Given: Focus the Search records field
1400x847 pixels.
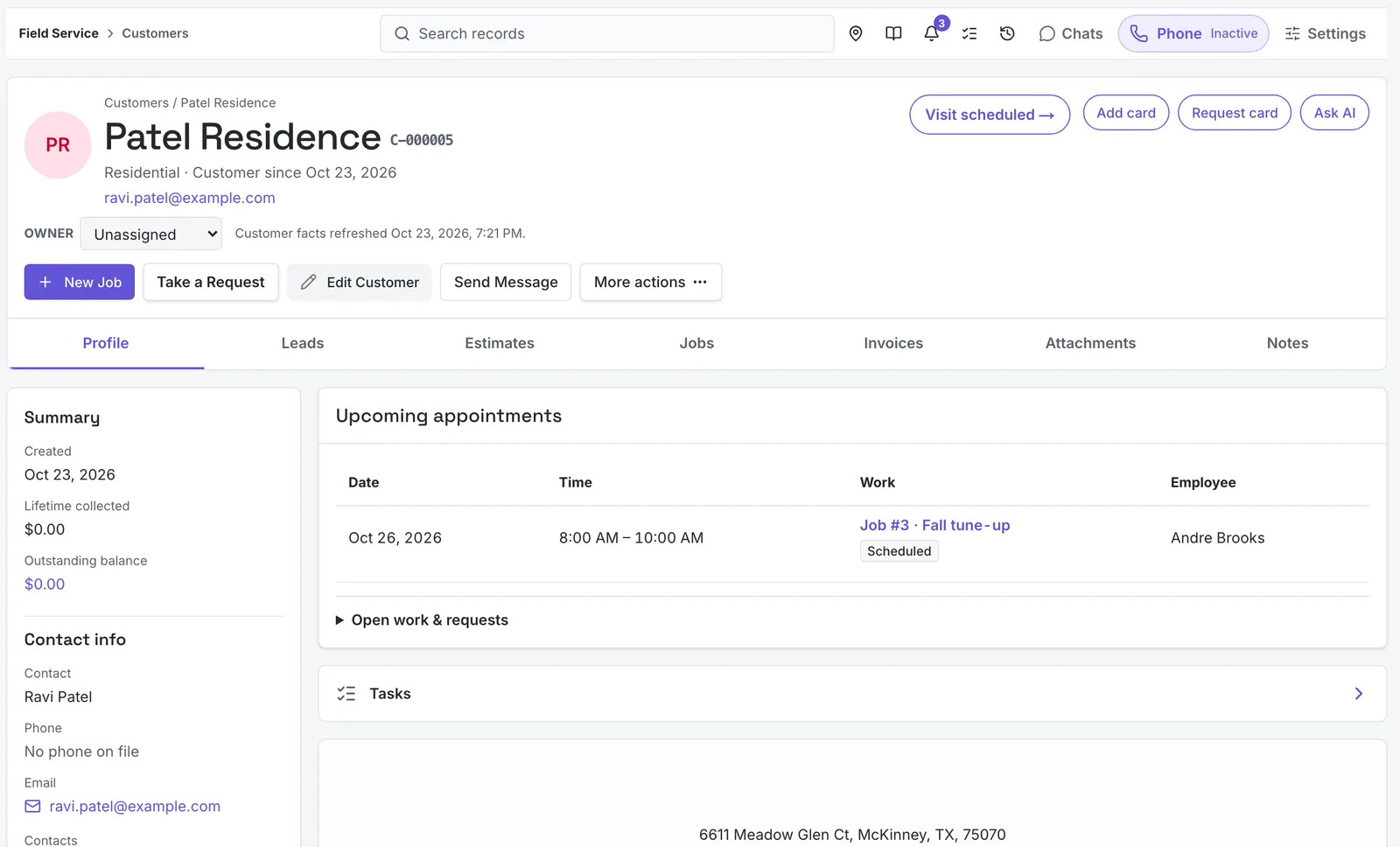Looking at the screenshot, I should [x=607, y=33].
